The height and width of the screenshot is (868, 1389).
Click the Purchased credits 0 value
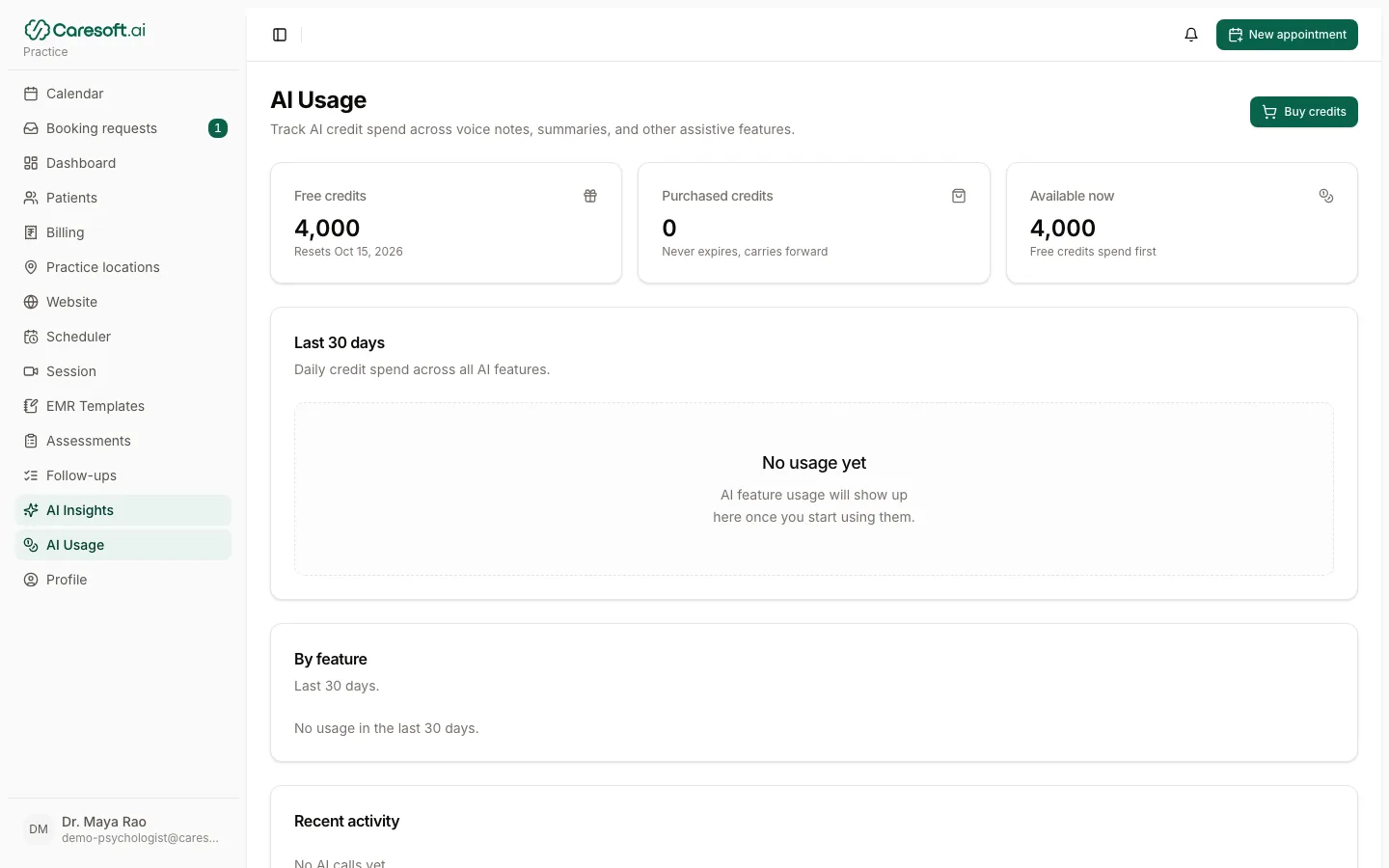669,229
